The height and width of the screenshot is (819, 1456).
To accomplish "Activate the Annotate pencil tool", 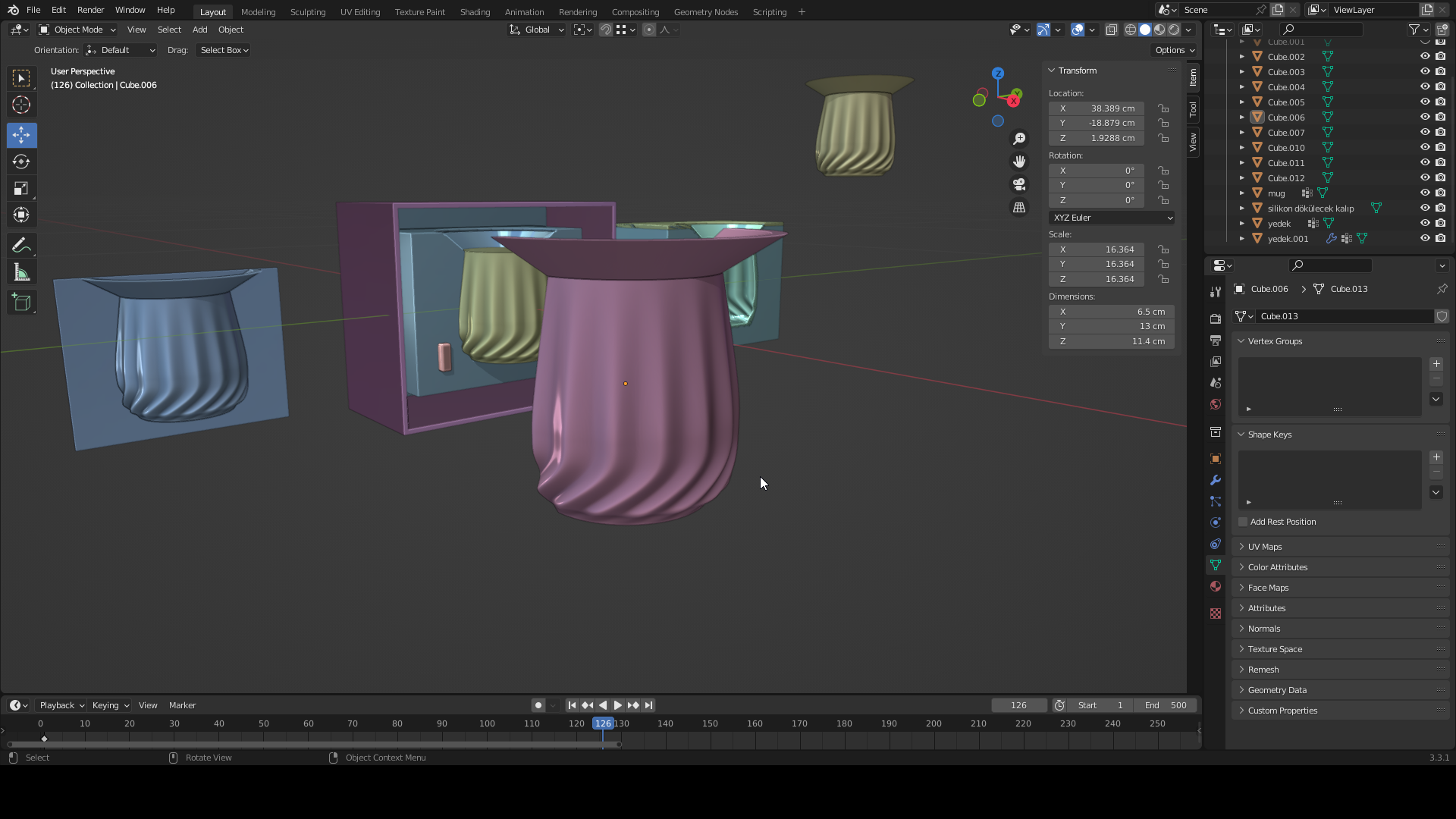I will tap(21, 245).
